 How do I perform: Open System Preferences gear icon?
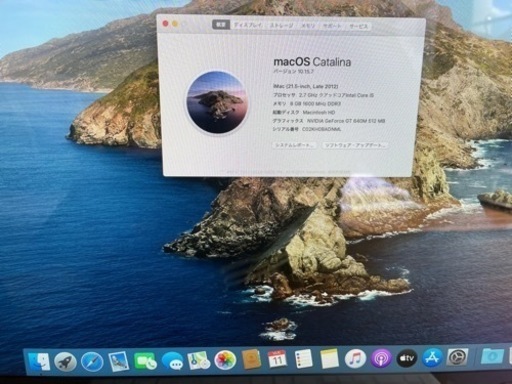[457, 357]
